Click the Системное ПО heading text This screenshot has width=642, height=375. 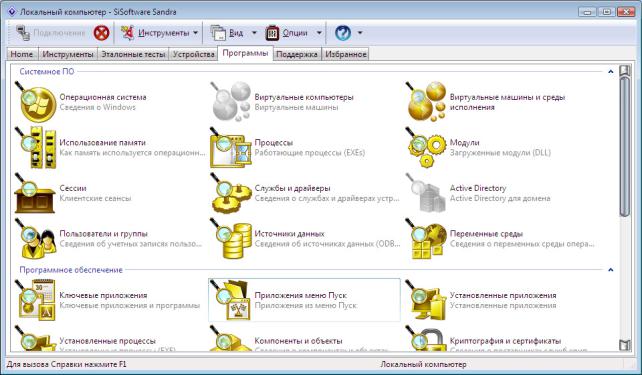click(x=47, y=72)
